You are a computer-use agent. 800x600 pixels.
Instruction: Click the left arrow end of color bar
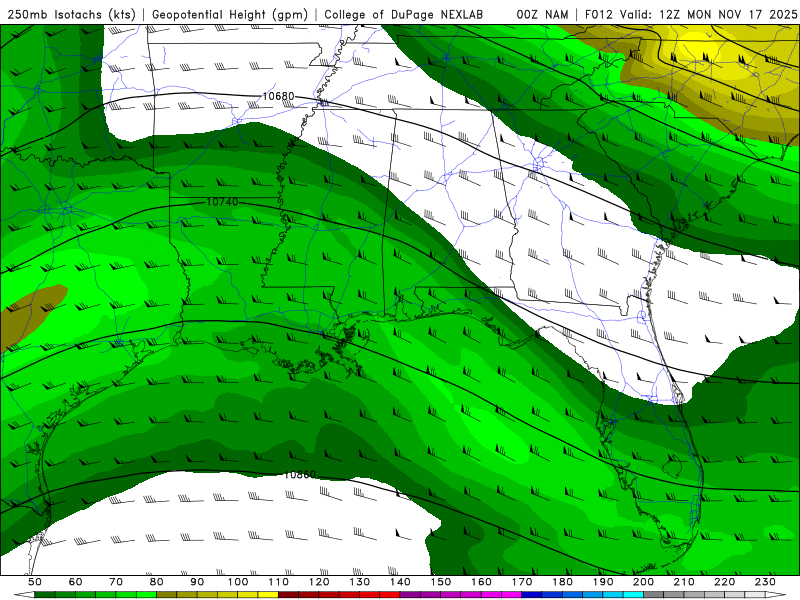coord(24,595)
